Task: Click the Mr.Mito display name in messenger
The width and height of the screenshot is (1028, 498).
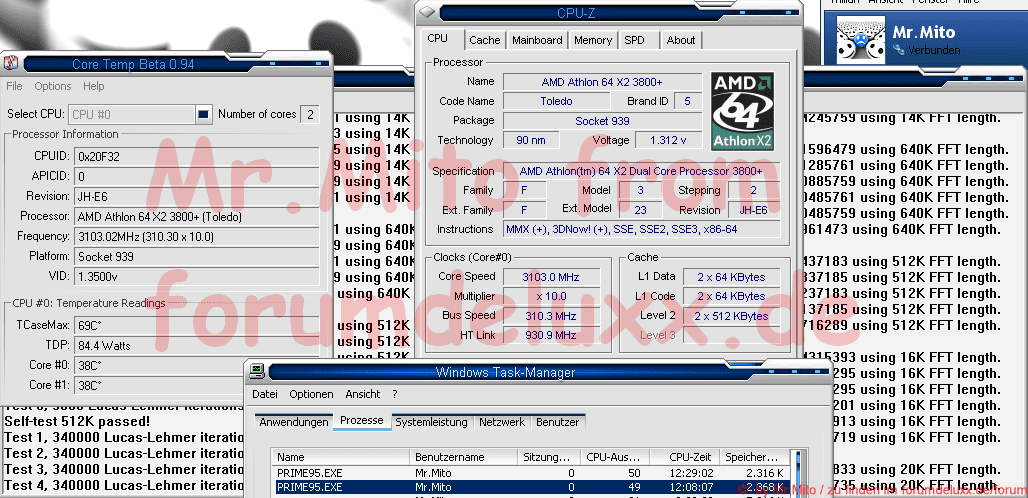Action: point(924,31)
